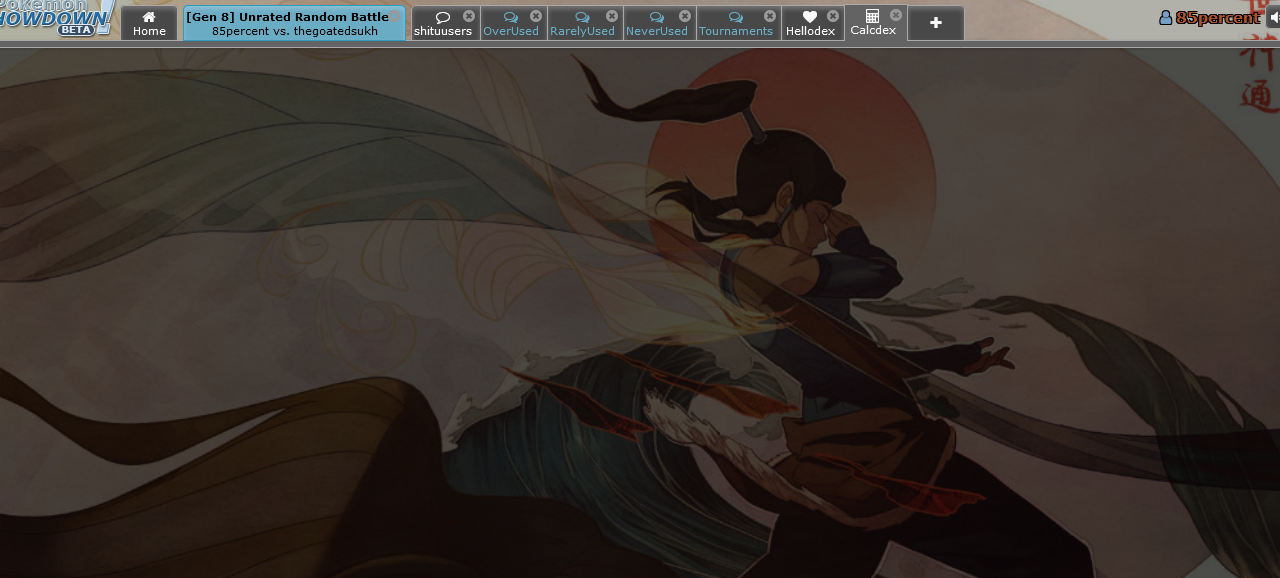This screenshot has height=578, width=1280.
Task: Click the plus button to join a room
Action: [x=935, y=23]
